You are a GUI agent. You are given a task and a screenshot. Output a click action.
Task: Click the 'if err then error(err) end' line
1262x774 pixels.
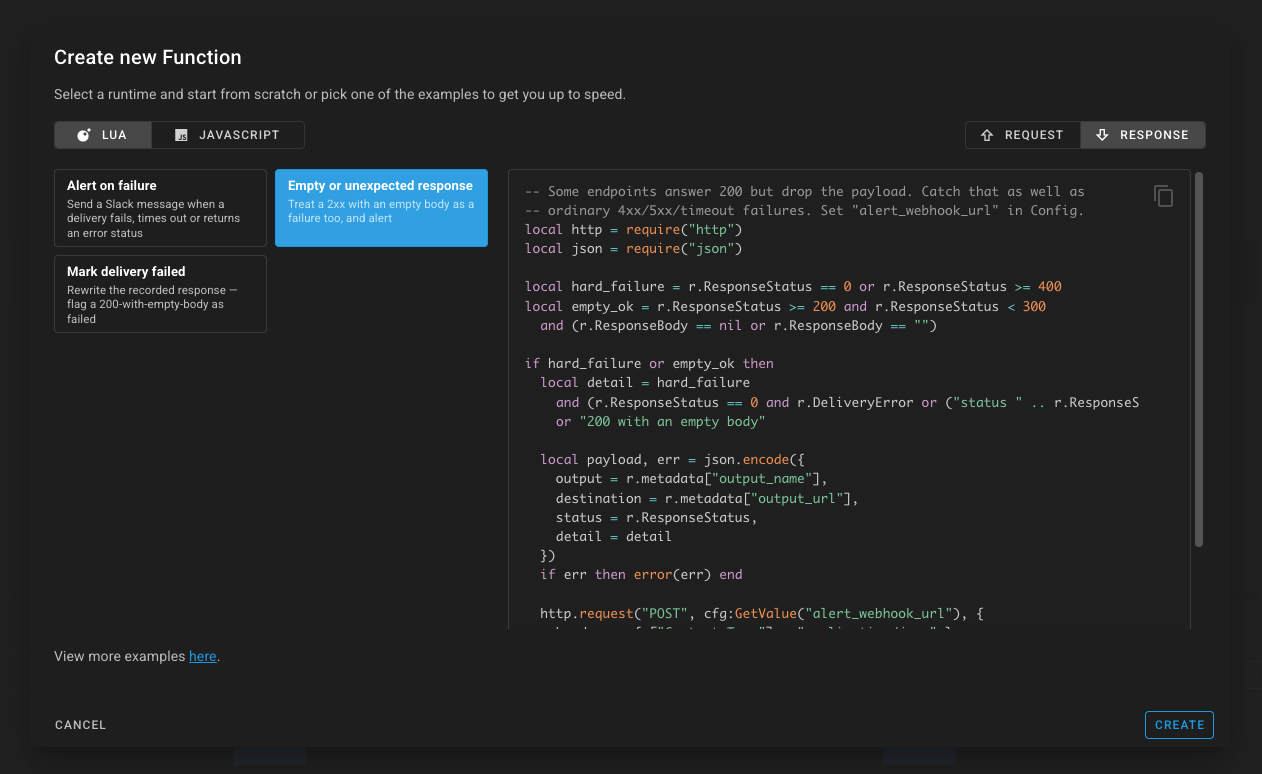pyautogui.click(x=641, y=575)
